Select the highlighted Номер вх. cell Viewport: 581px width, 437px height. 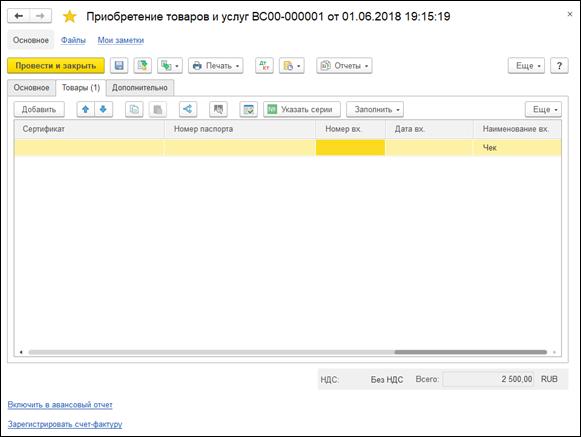coord(350,148)
